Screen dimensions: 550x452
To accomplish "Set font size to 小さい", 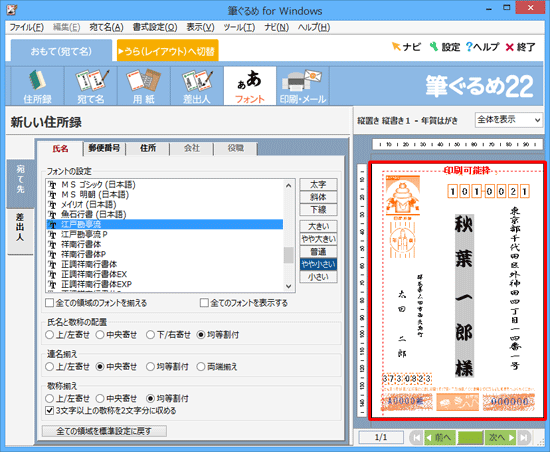I will 318,277.
